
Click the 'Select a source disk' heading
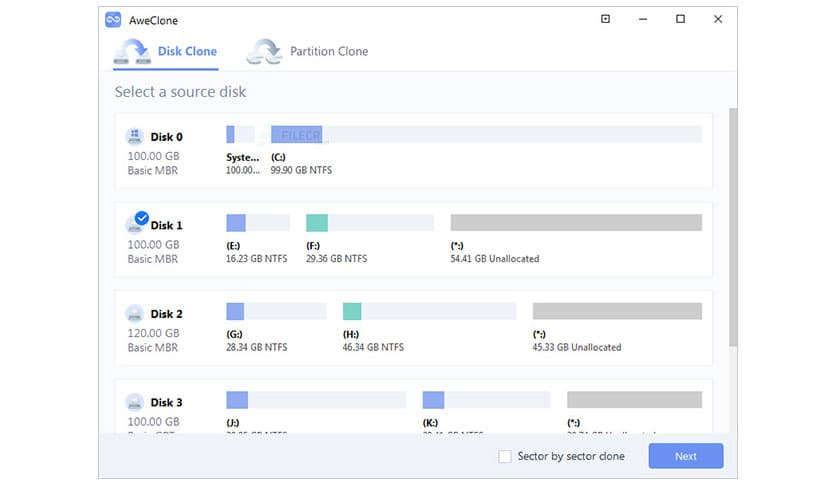coord(180,92)
